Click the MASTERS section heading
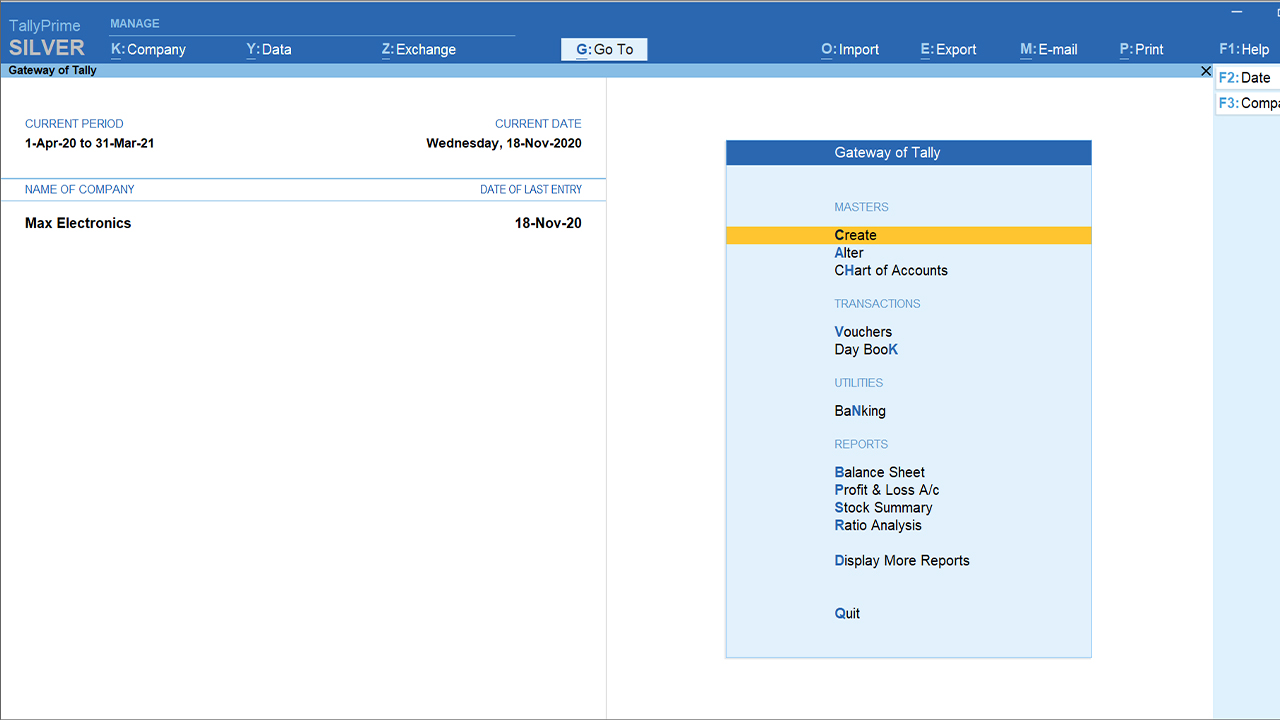Viewport: 1280px width, 720px height. pyautogui.click(x=861, y=207)
